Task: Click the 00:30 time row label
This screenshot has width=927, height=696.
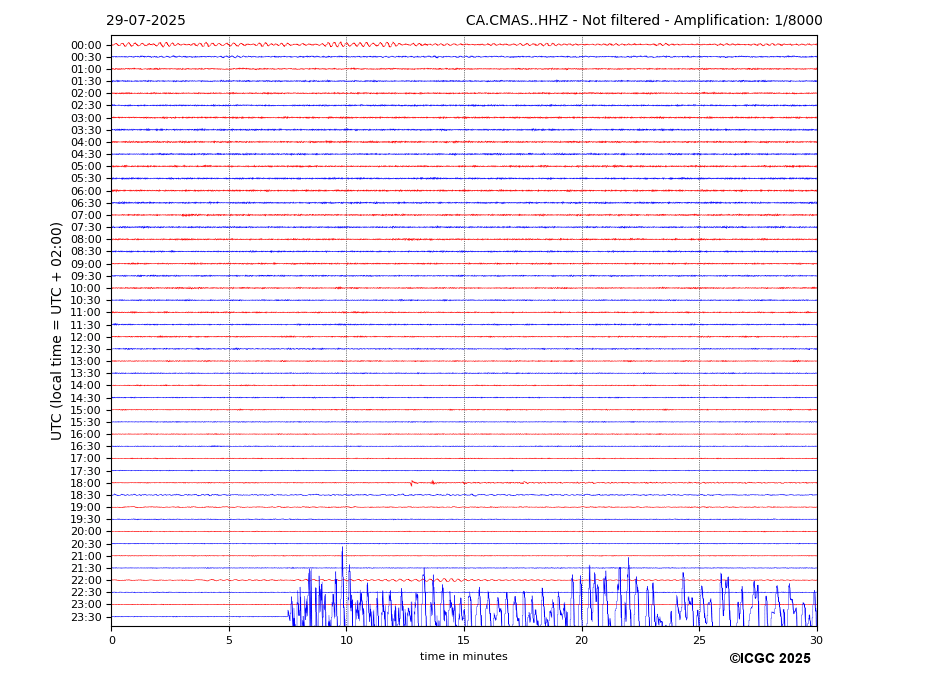Action: pyautogui.click(x=86, y=57)
